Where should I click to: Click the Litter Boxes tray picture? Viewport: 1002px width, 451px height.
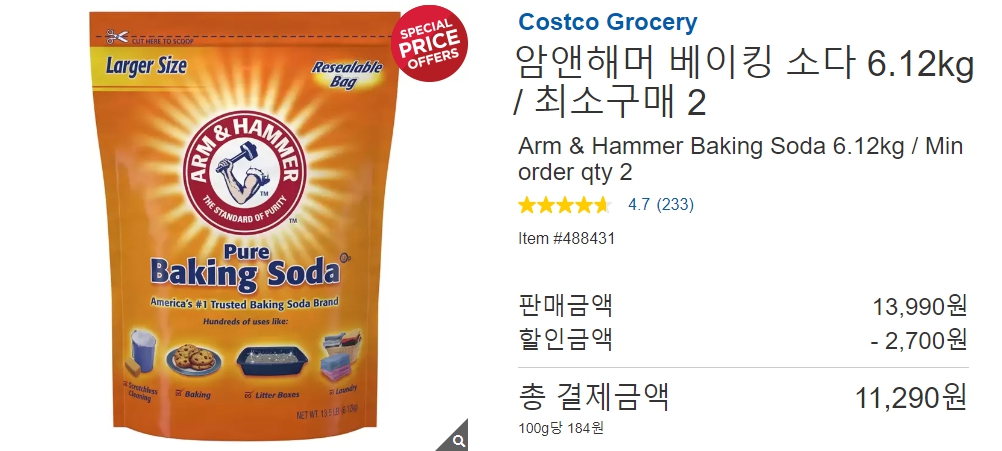click(x=272, y=363)
